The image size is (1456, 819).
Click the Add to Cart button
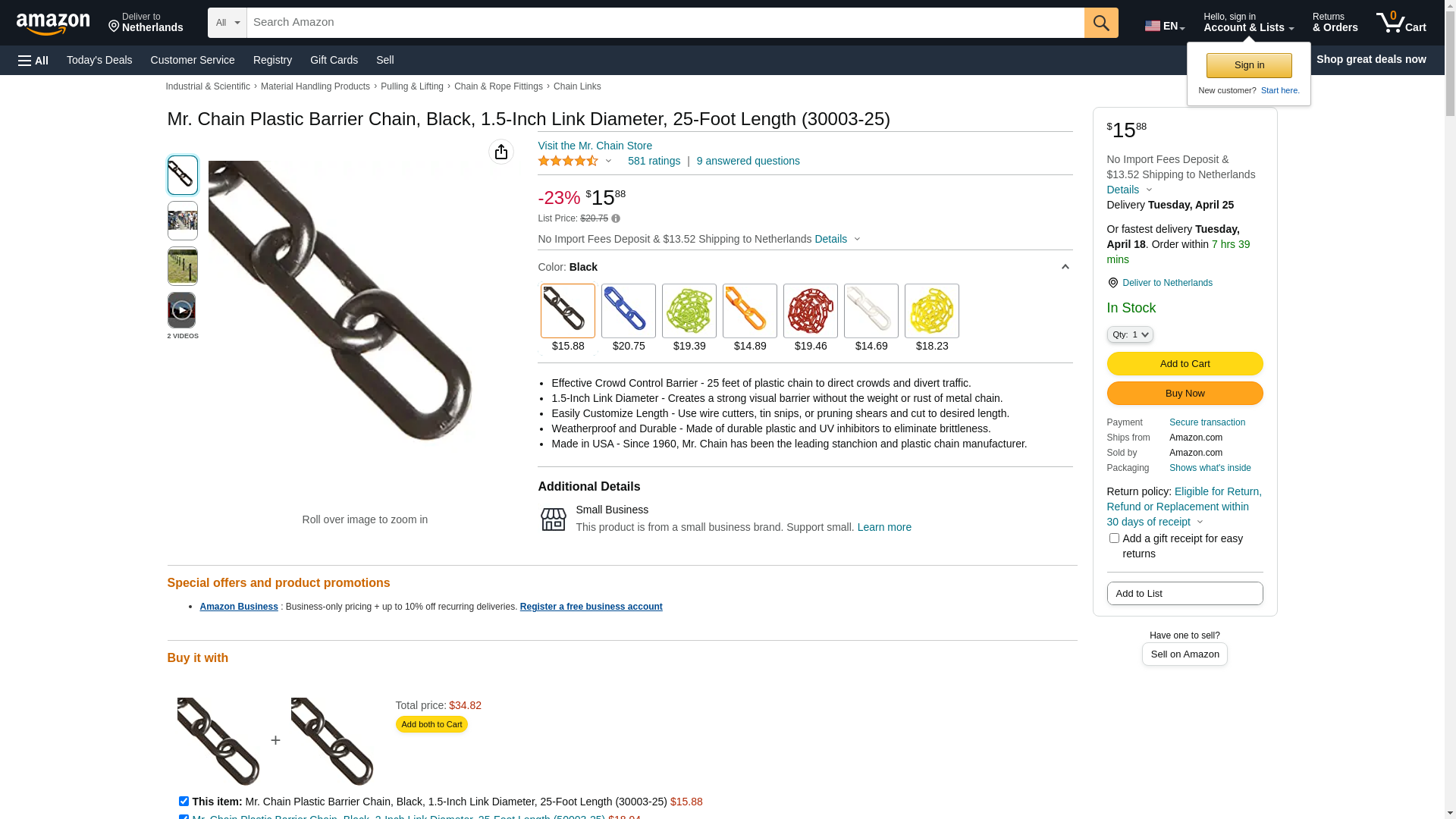(1185, 364)
